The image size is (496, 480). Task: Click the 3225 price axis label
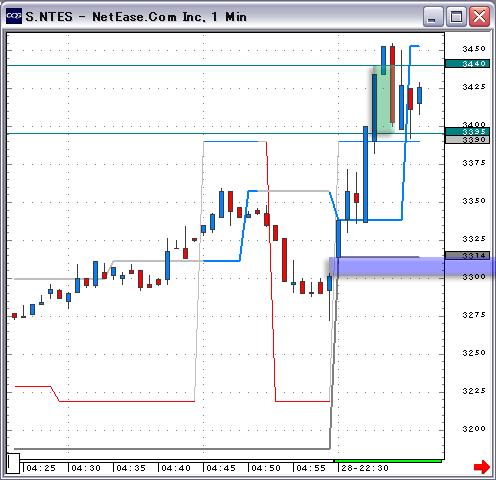474,391
